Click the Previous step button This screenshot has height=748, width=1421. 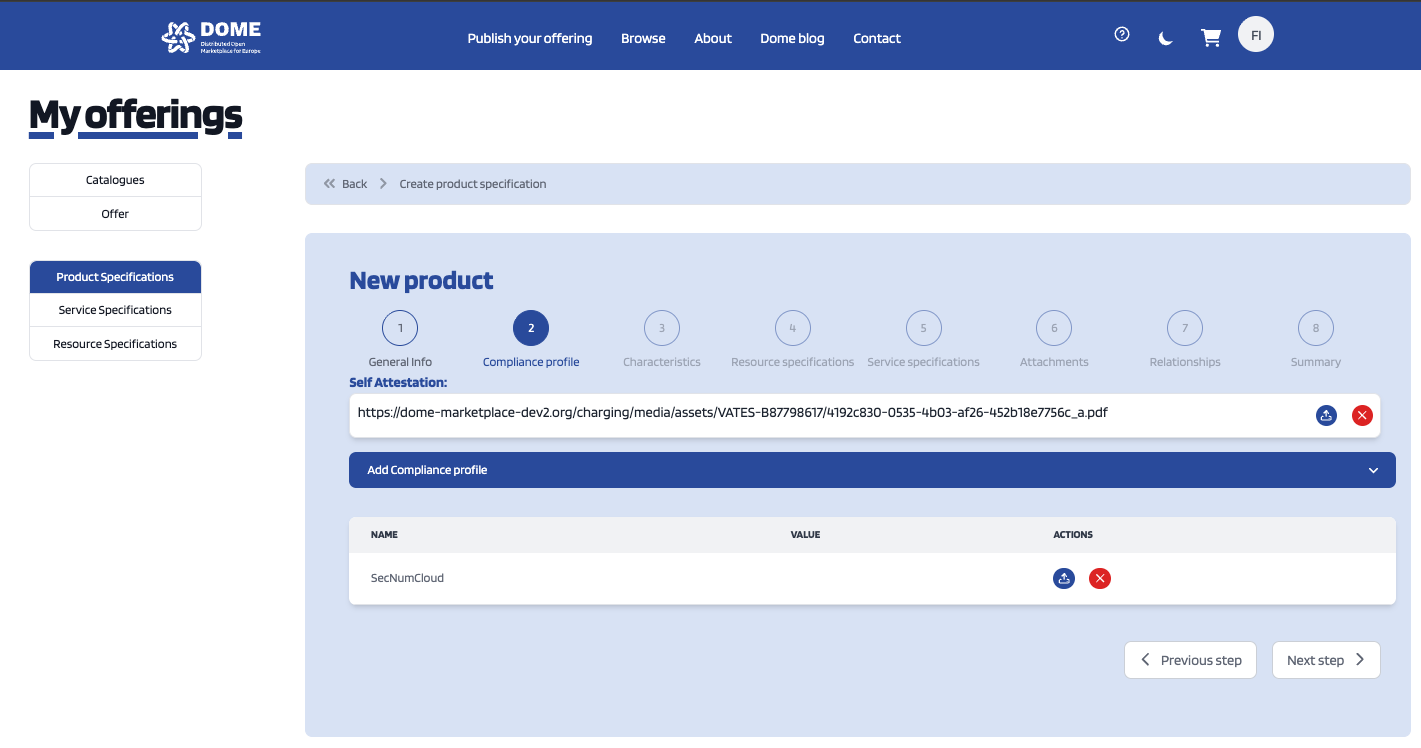1190,660
